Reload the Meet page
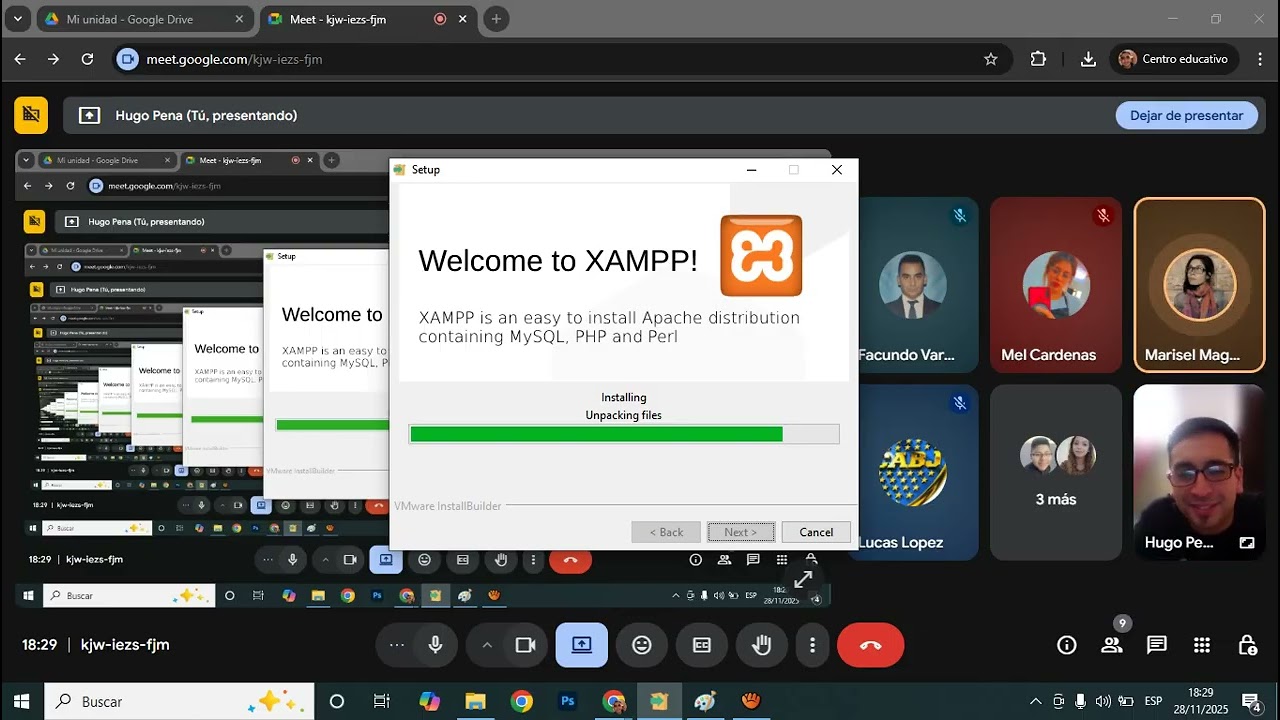 tap(87, 59)
